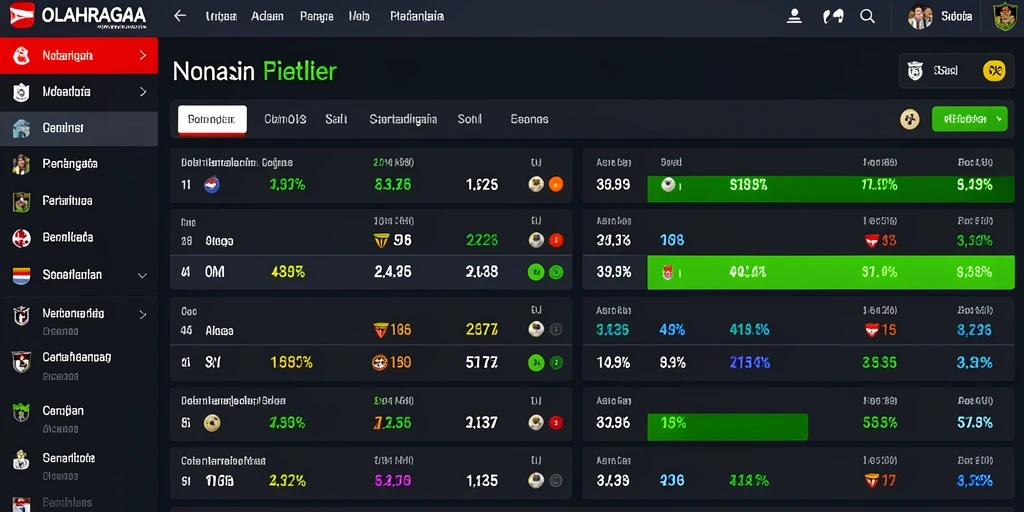Toggle the green circle pair in OM row
This screenshot has height=512, width=1024.
point(545,272)
